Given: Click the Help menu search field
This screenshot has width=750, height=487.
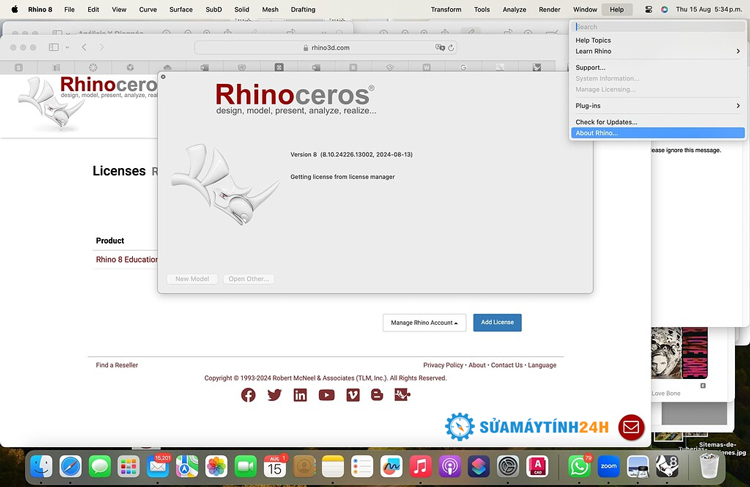Looking at the screenshot, I should coord(658,27).
